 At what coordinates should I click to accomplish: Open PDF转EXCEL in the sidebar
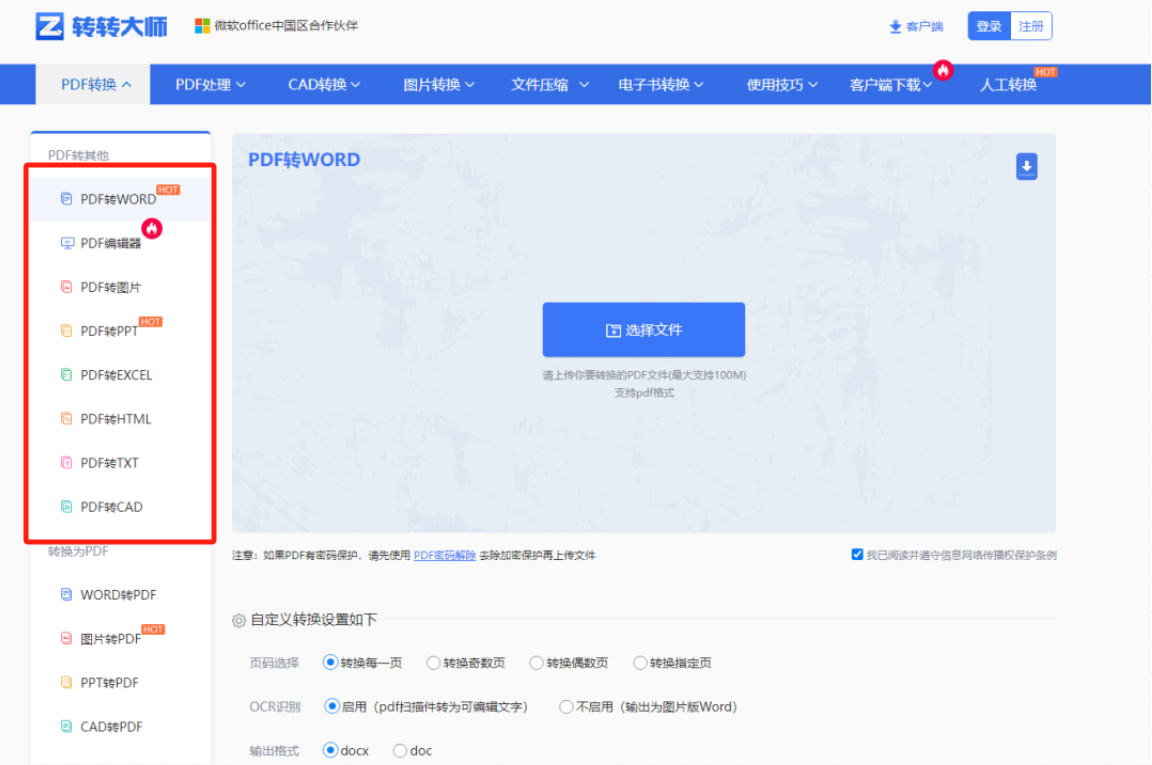(120, 375)
